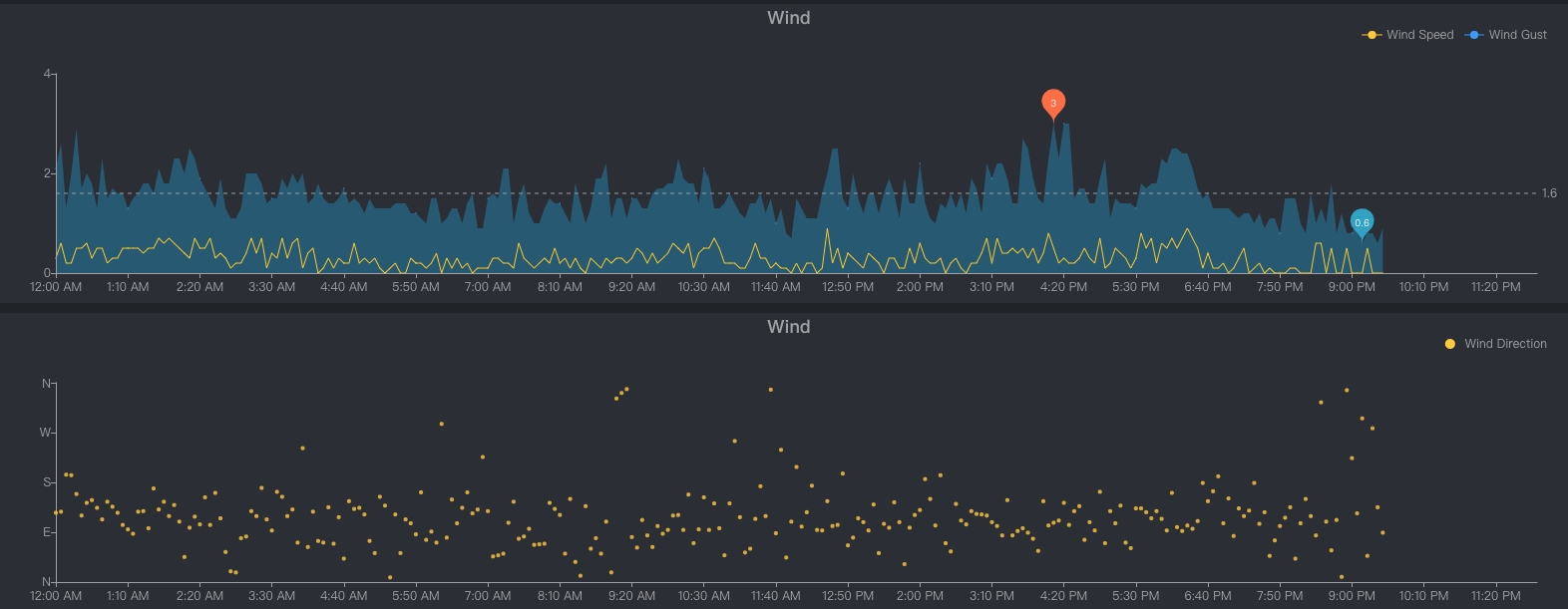Viewport: 1568px width, 609px height.
Task: Select 9:00 PM on the lower chart axis
Action: (x=1352, y=596)
